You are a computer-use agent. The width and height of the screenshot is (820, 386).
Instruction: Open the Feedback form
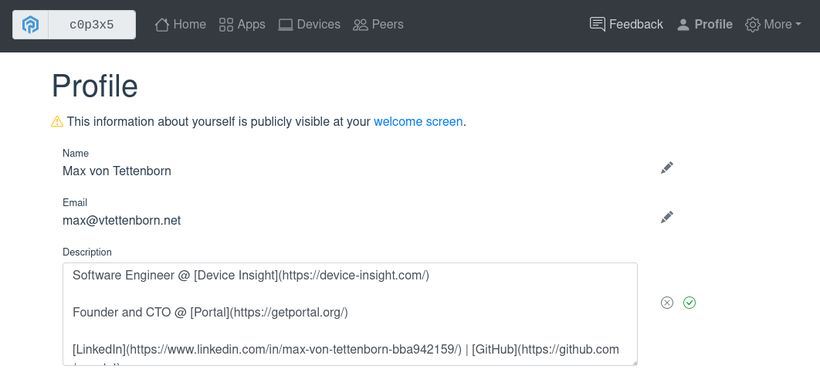pos(626,25)
